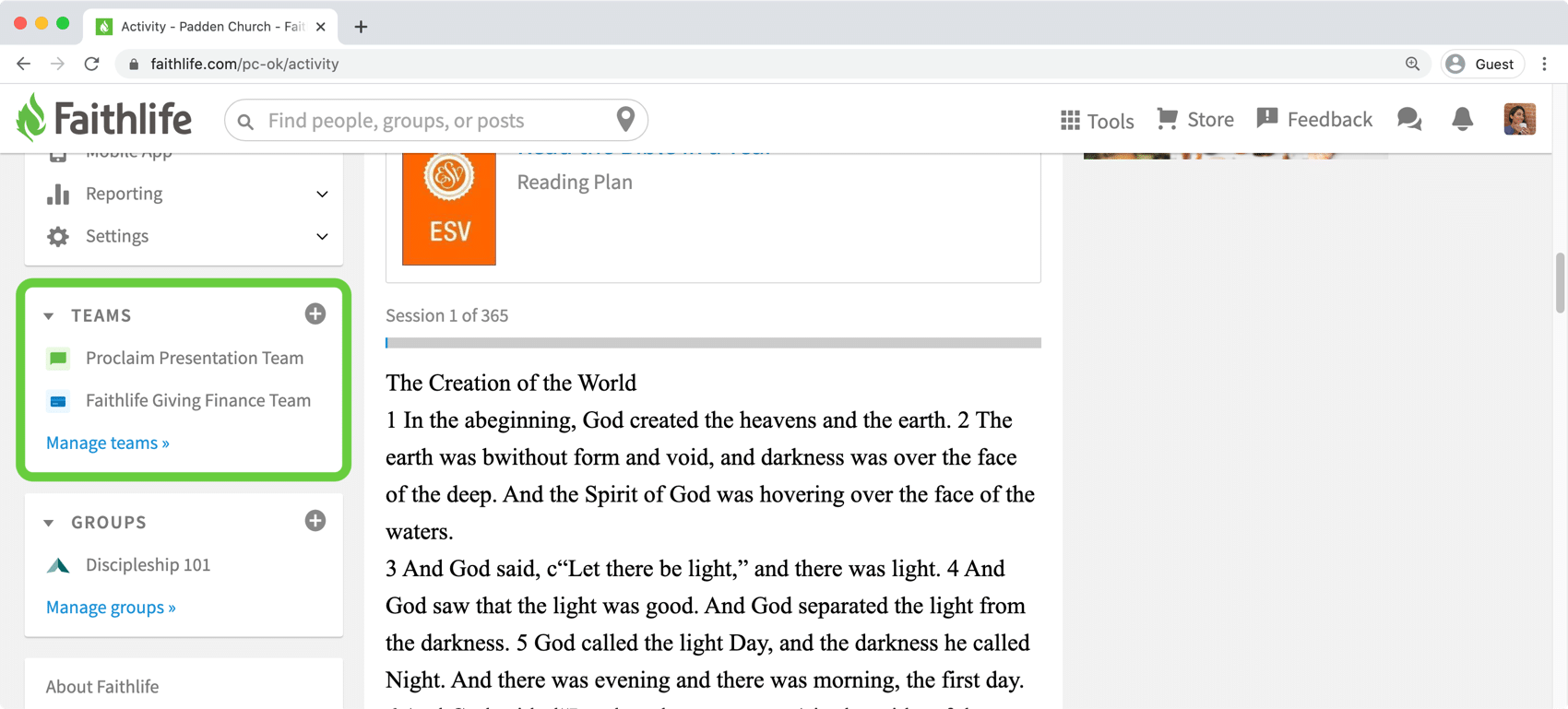This screenshot has width=1568, height=709.
Task: Open the browser zoom control
Action: coord(1412,64)
